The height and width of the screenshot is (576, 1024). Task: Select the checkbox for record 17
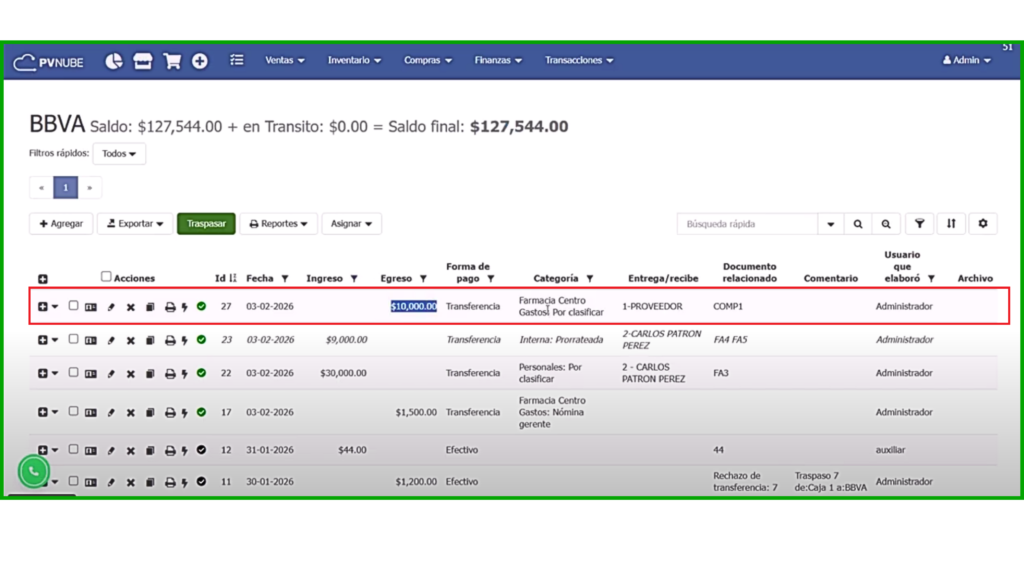click(x=73, y=412)
